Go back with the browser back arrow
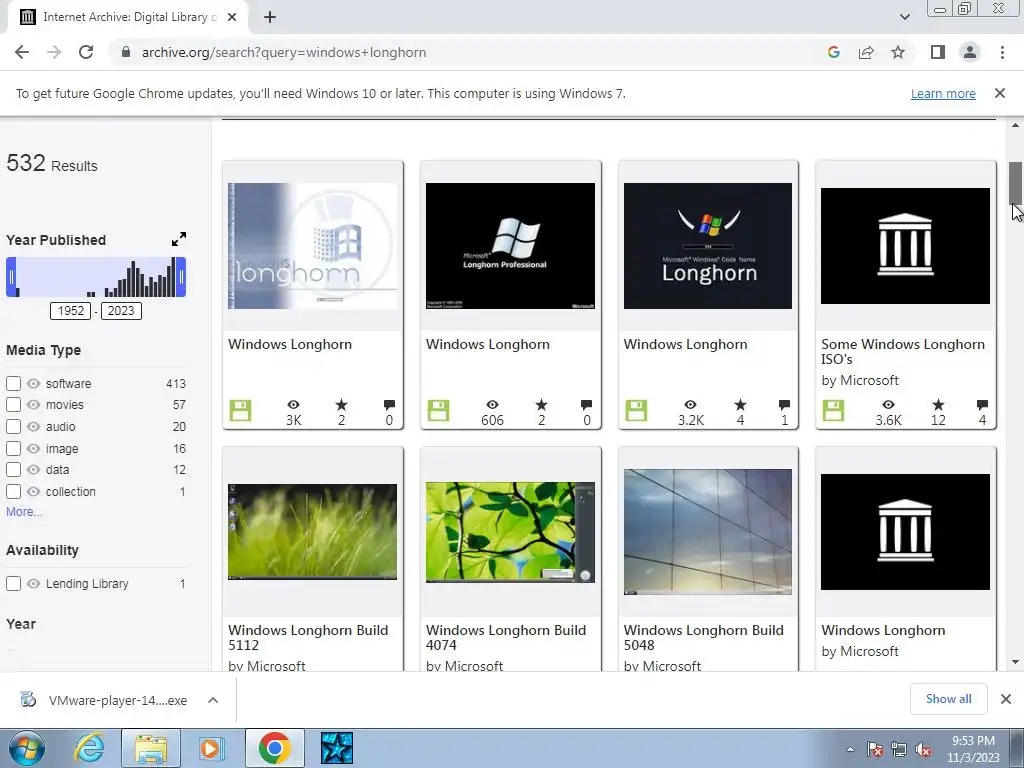Viewport: 1024px width, 768px height. (22, 52)
